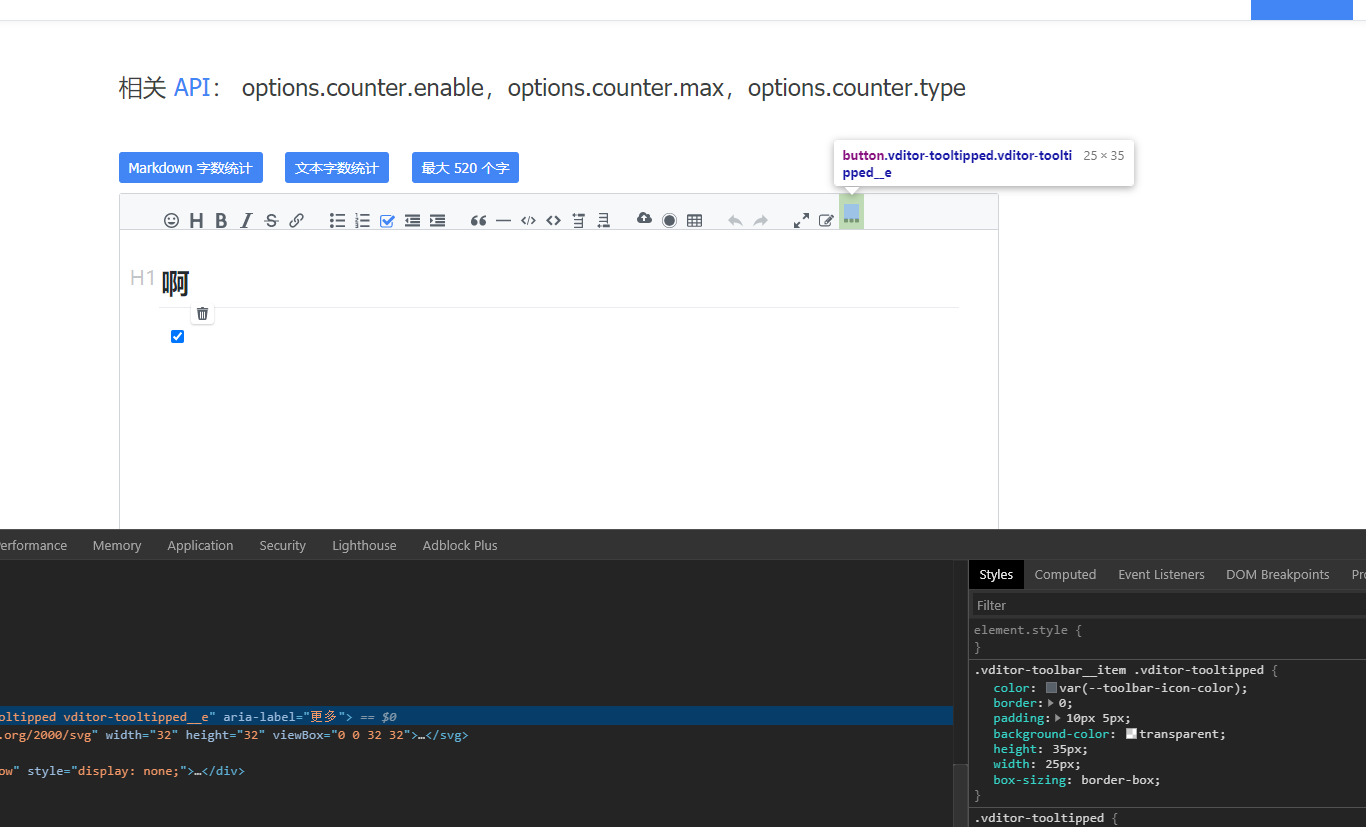Click the 最大 520 个字 button
This screenshot has height=827, width=1366.
click(x=465, y=167)
